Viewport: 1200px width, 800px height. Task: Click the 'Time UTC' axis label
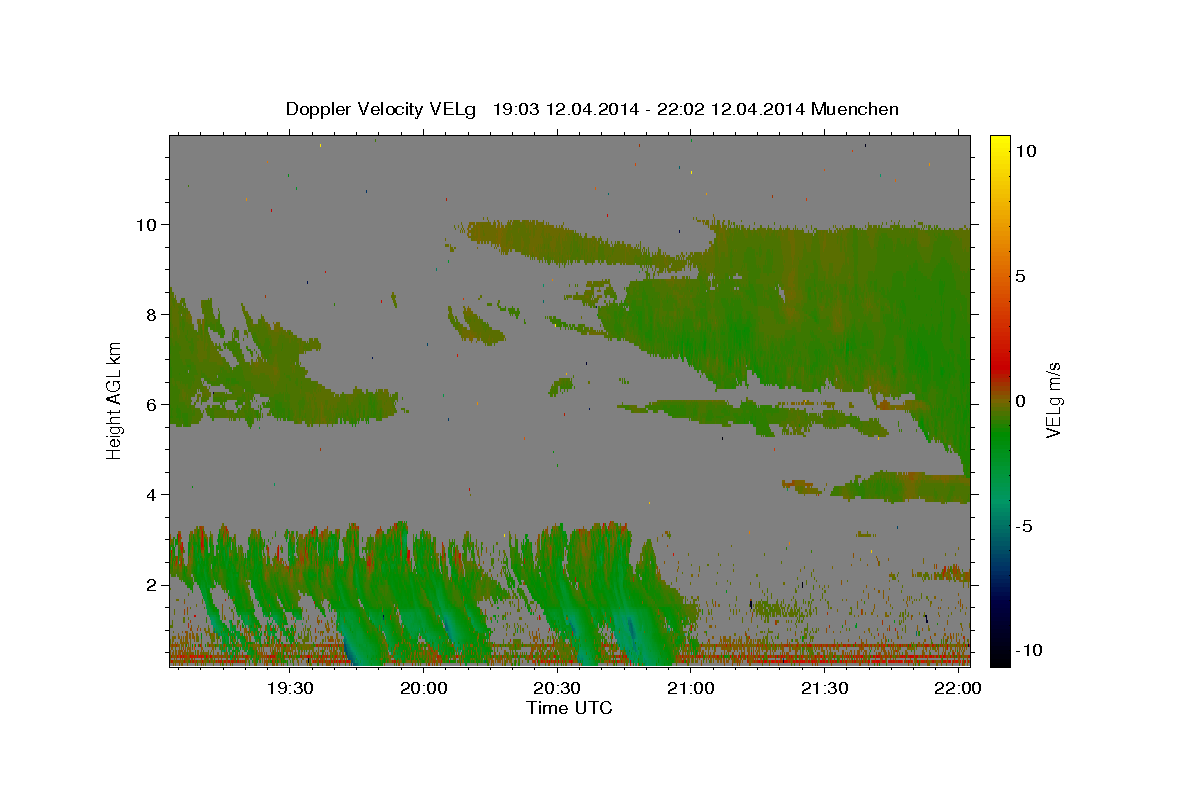point(569,708)
